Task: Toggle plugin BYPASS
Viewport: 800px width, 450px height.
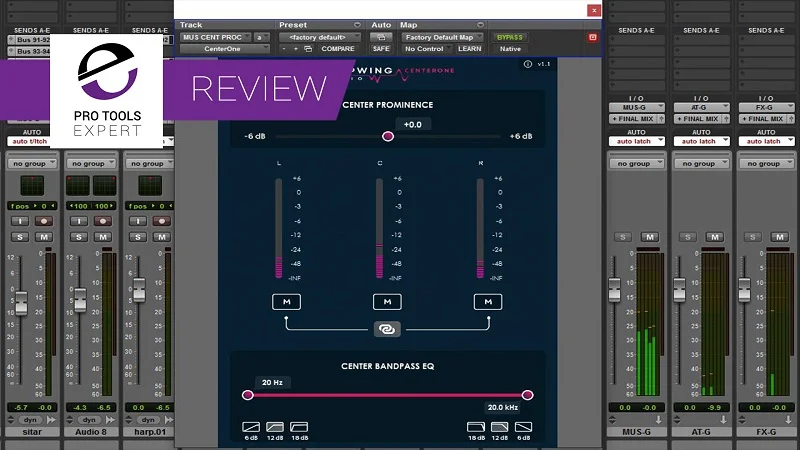Action: click(x=510, y=37)
